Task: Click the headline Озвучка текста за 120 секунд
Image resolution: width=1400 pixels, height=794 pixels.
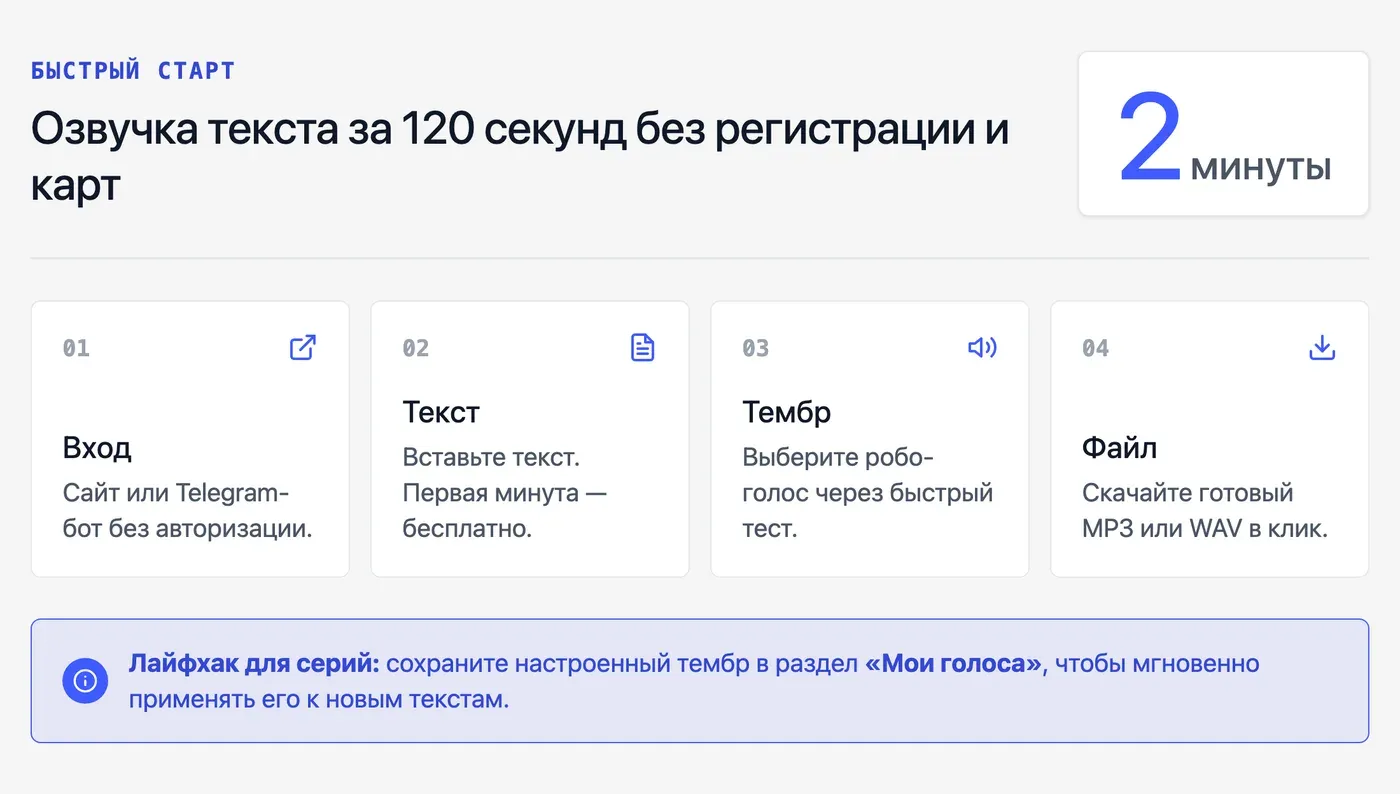Action: coord(520,157)
